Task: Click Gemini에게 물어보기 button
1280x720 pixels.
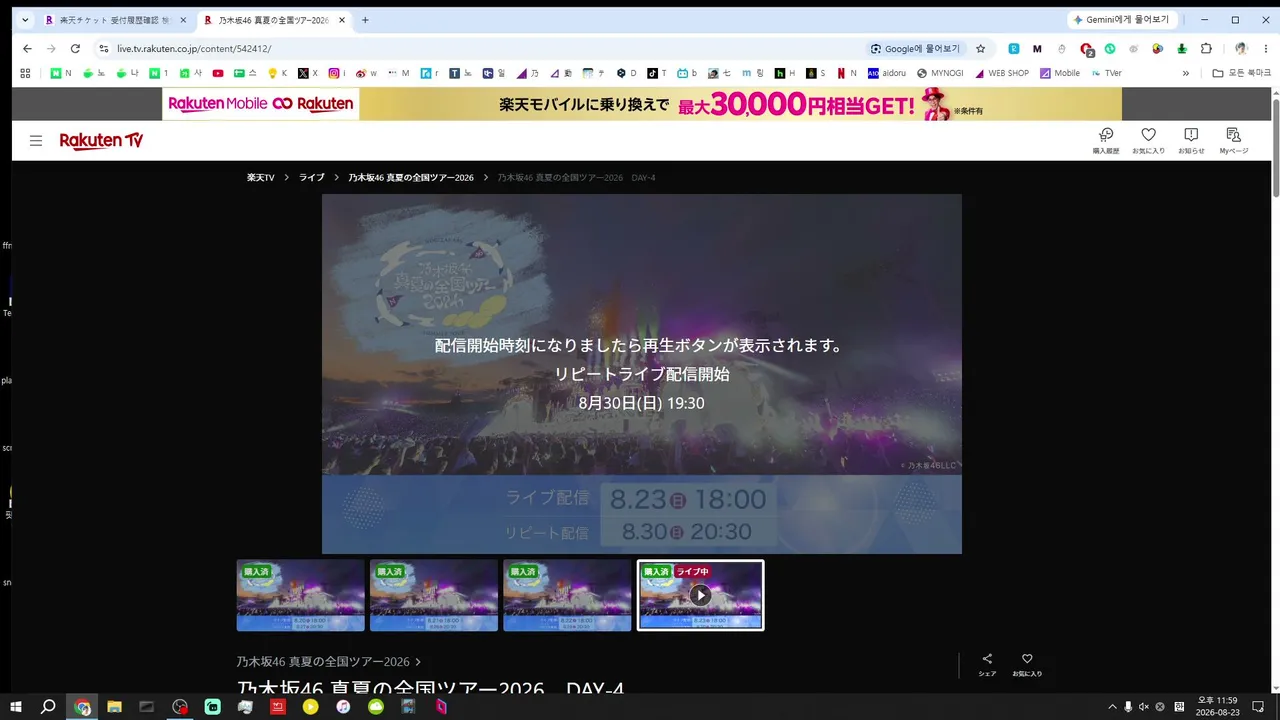Action: click(1124, 20)
